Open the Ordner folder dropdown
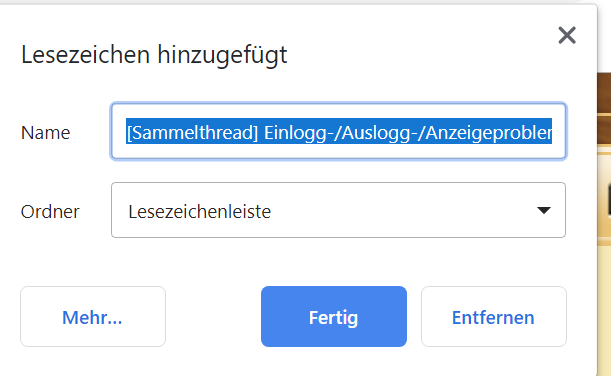The image size is (611, 376). pyautogui.click(x=338, y=210)
